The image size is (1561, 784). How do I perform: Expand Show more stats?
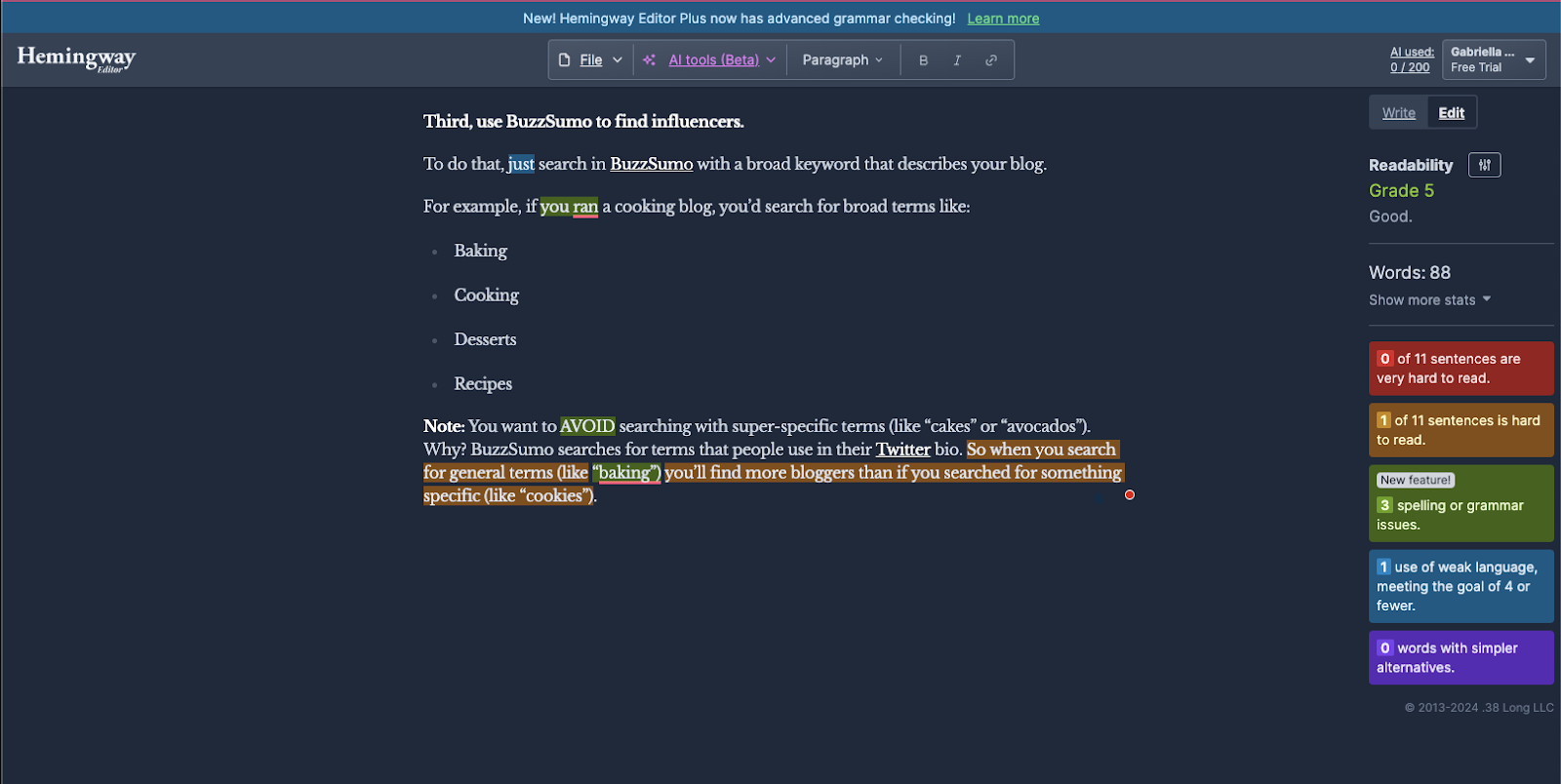click(x=1429, y=299)
